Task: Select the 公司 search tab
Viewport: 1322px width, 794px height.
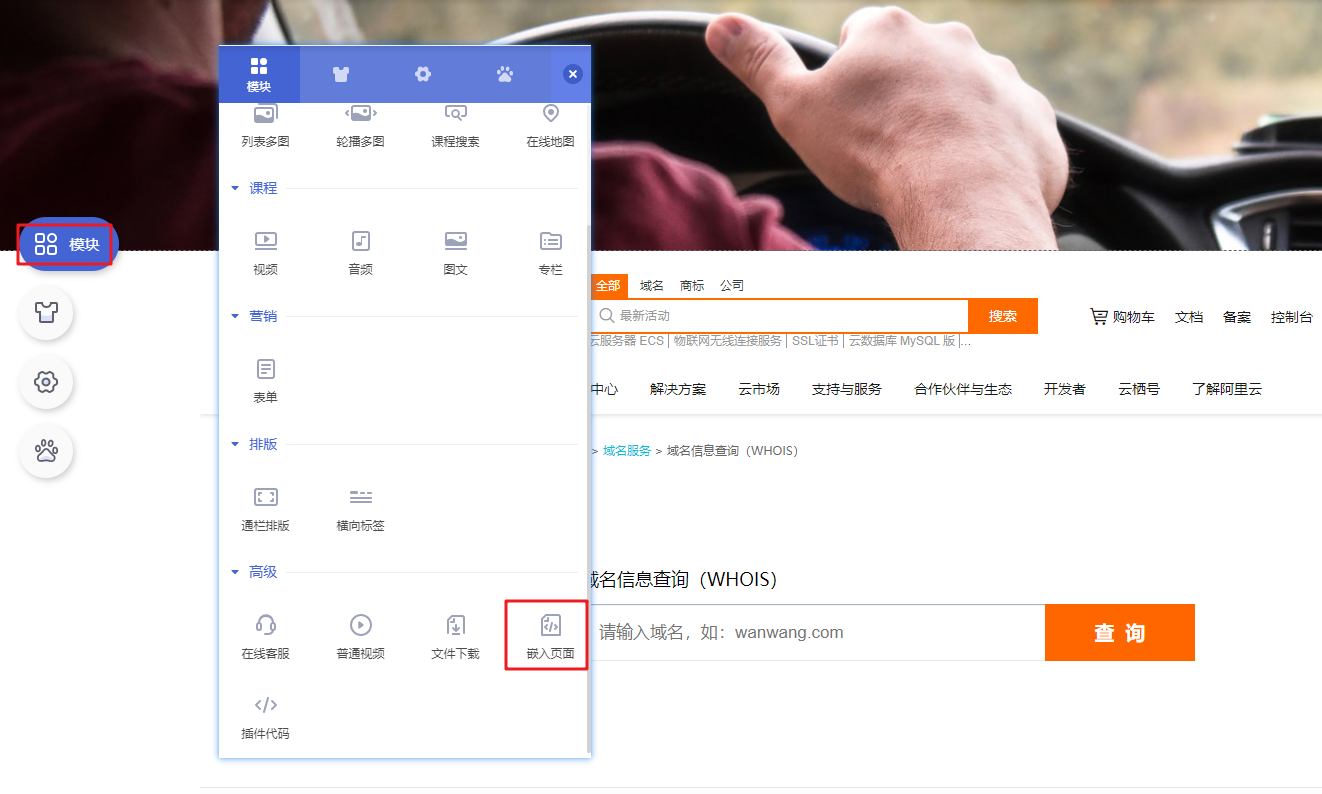Action: click(x=732, y=286)
